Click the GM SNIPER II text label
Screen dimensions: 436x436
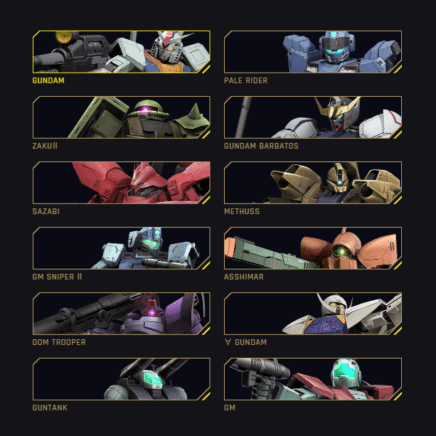click(x=57, y=277)
